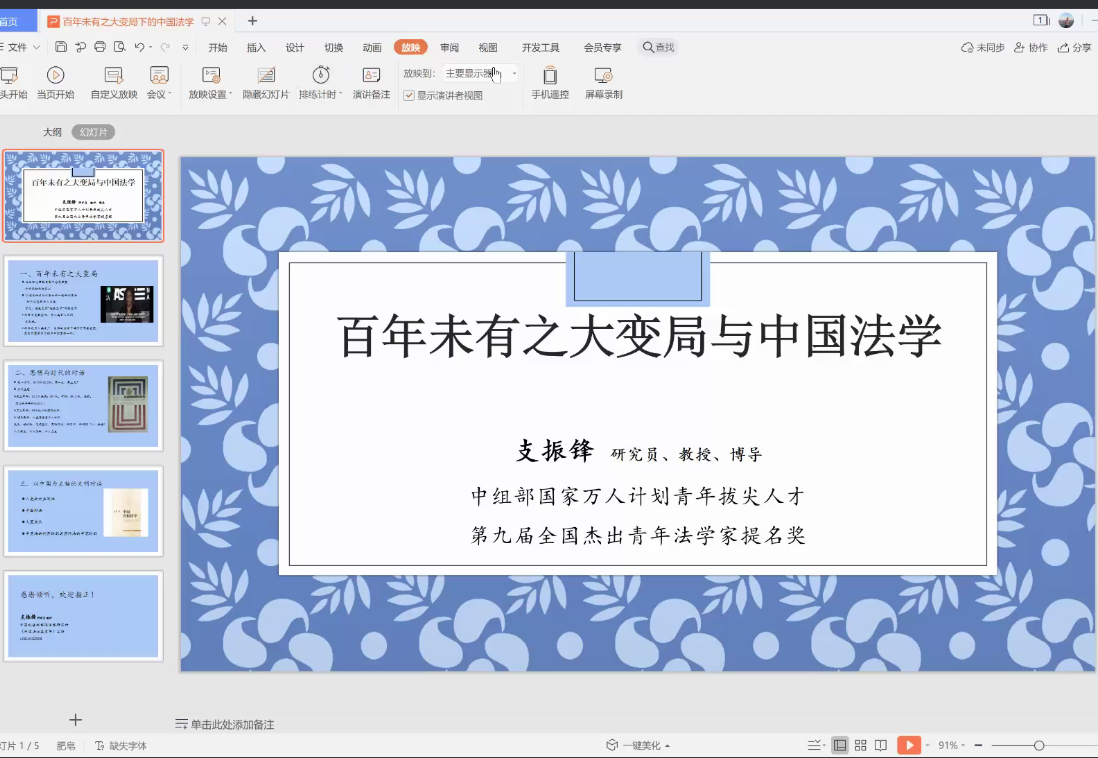Click the 当页开始 play icon
Image resolution: width=1098 pixels, height=758 pixels.
click(x=56, y=74)
